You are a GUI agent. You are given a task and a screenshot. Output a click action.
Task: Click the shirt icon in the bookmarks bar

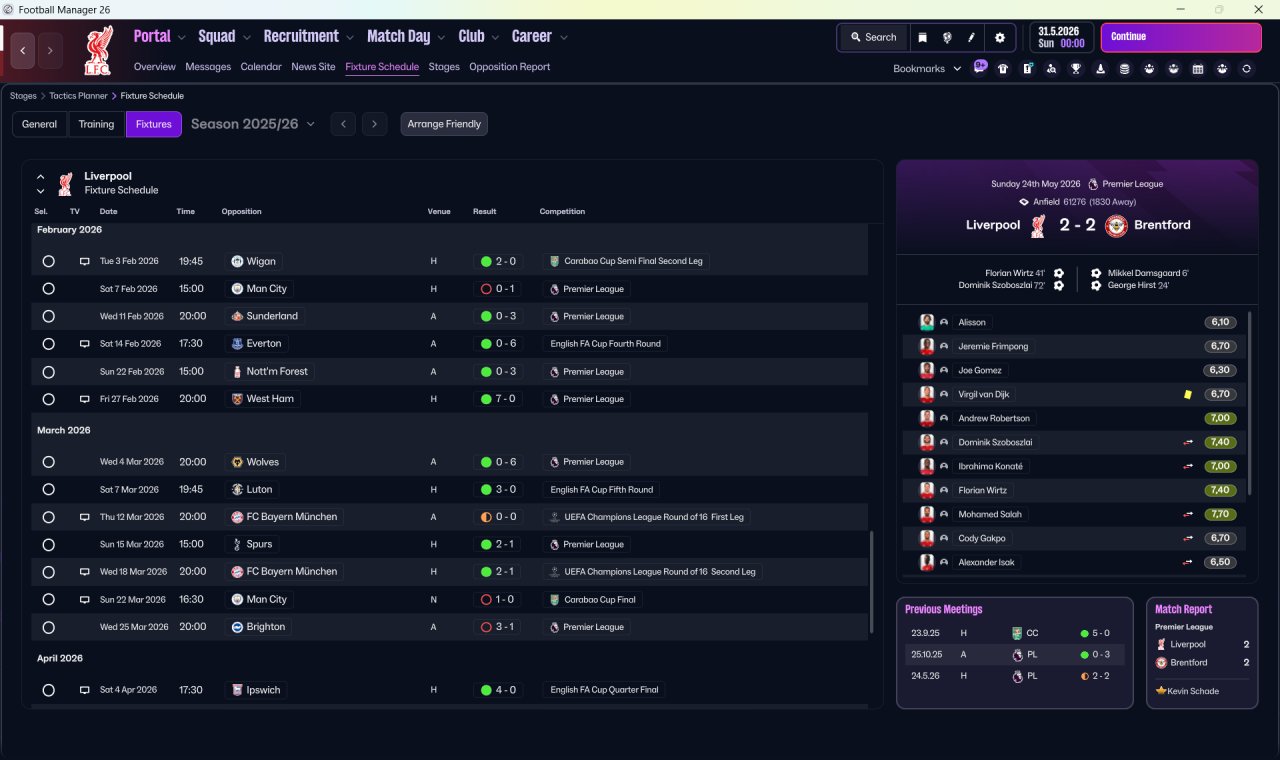pos(1003,69)
